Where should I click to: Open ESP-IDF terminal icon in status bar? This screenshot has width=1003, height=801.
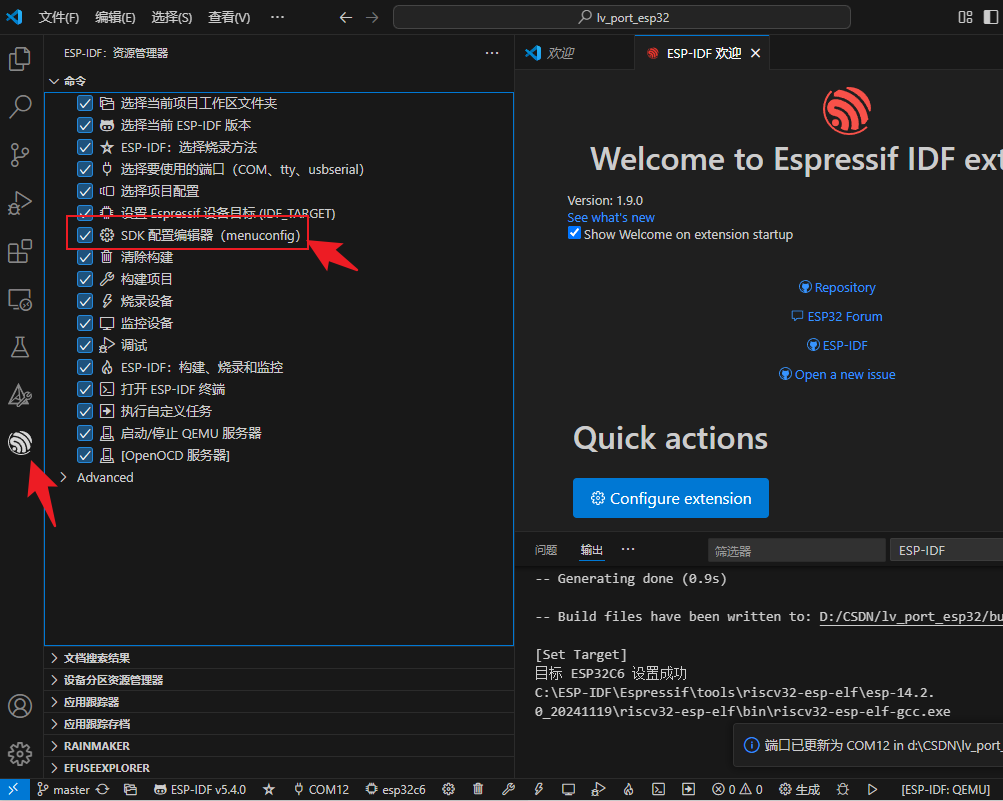(658, 789)
